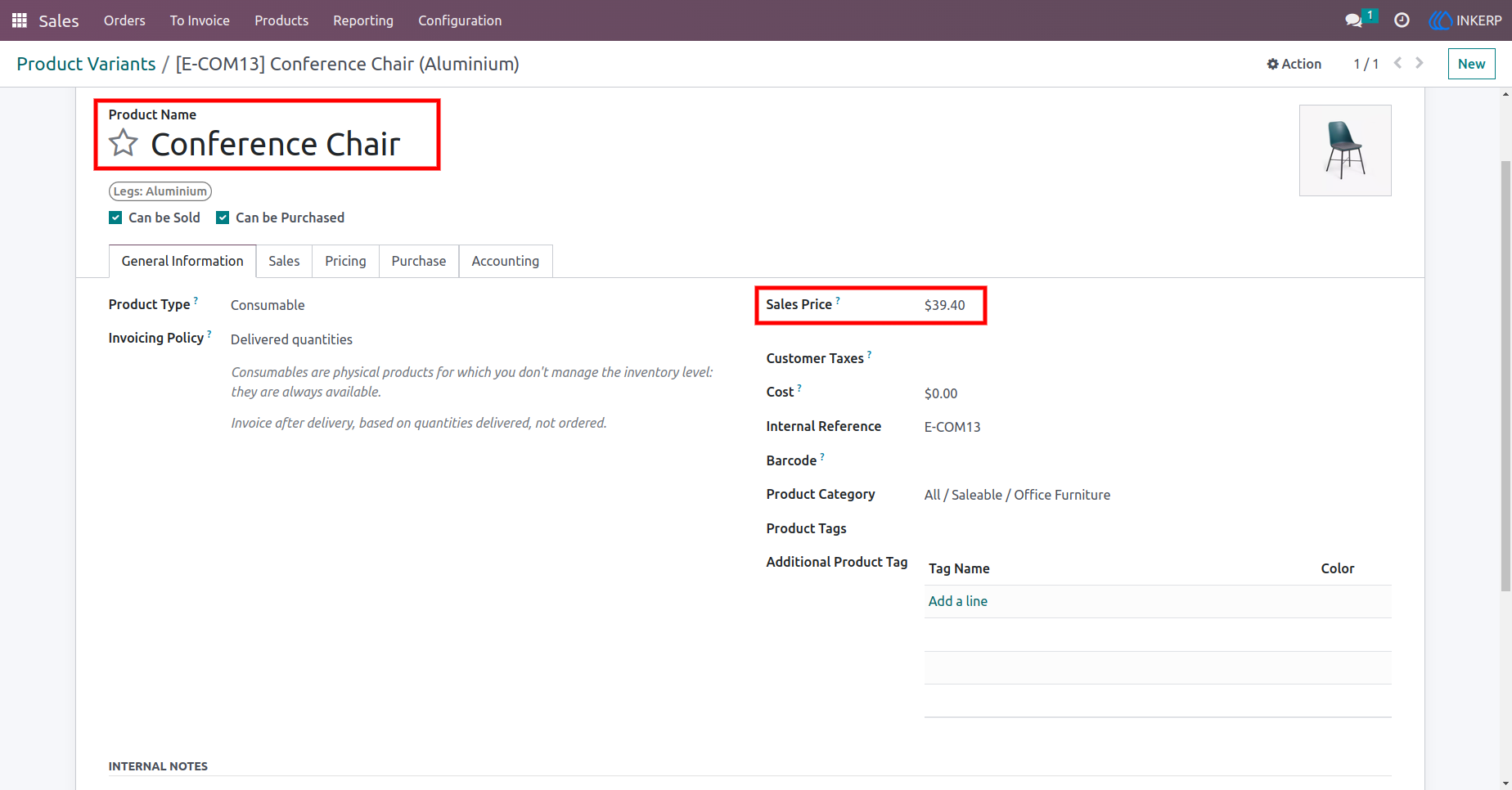Open Invoicing Policy Delivered quantities selector
Viewport: 1512px width, 790px height.
291,339
